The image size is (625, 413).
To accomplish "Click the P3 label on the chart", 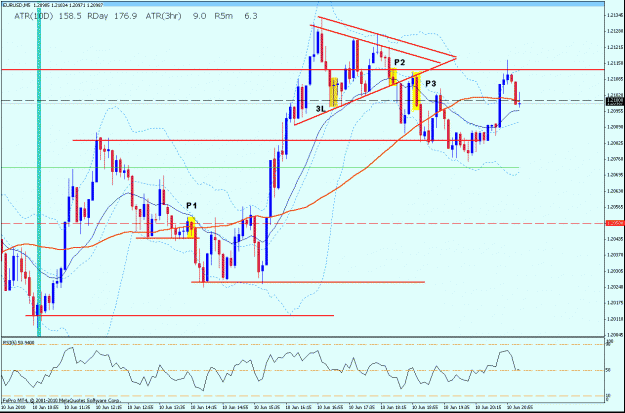I will click(x=430, y=83).
